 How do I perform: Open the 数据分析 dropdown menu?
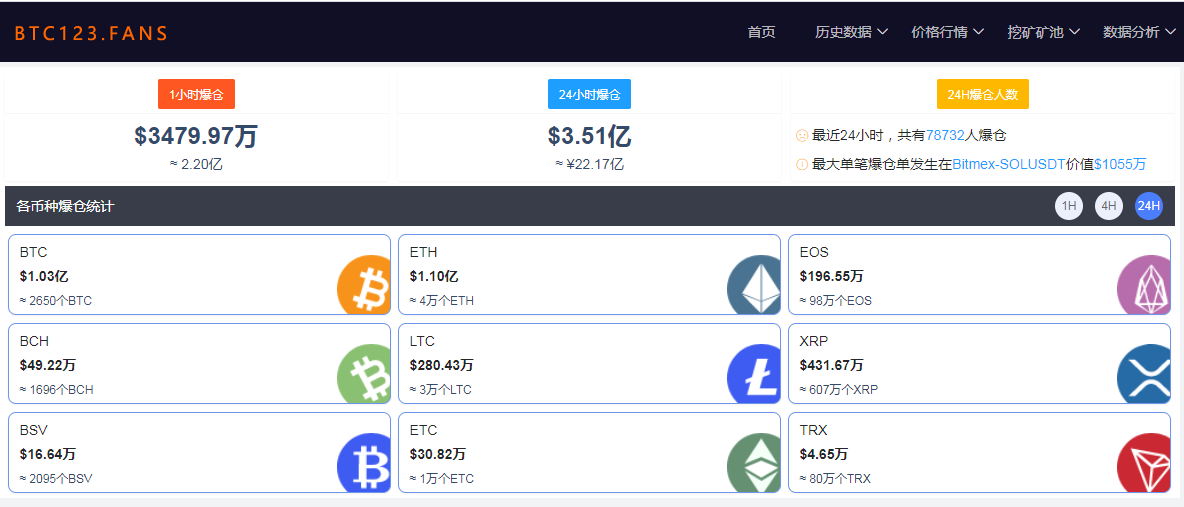(x=1139, y=32)
